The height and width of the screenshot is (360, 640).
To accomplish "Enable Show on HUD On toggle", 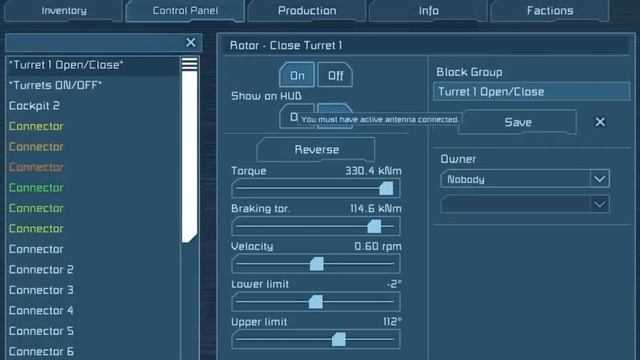I will click(291, 117).
